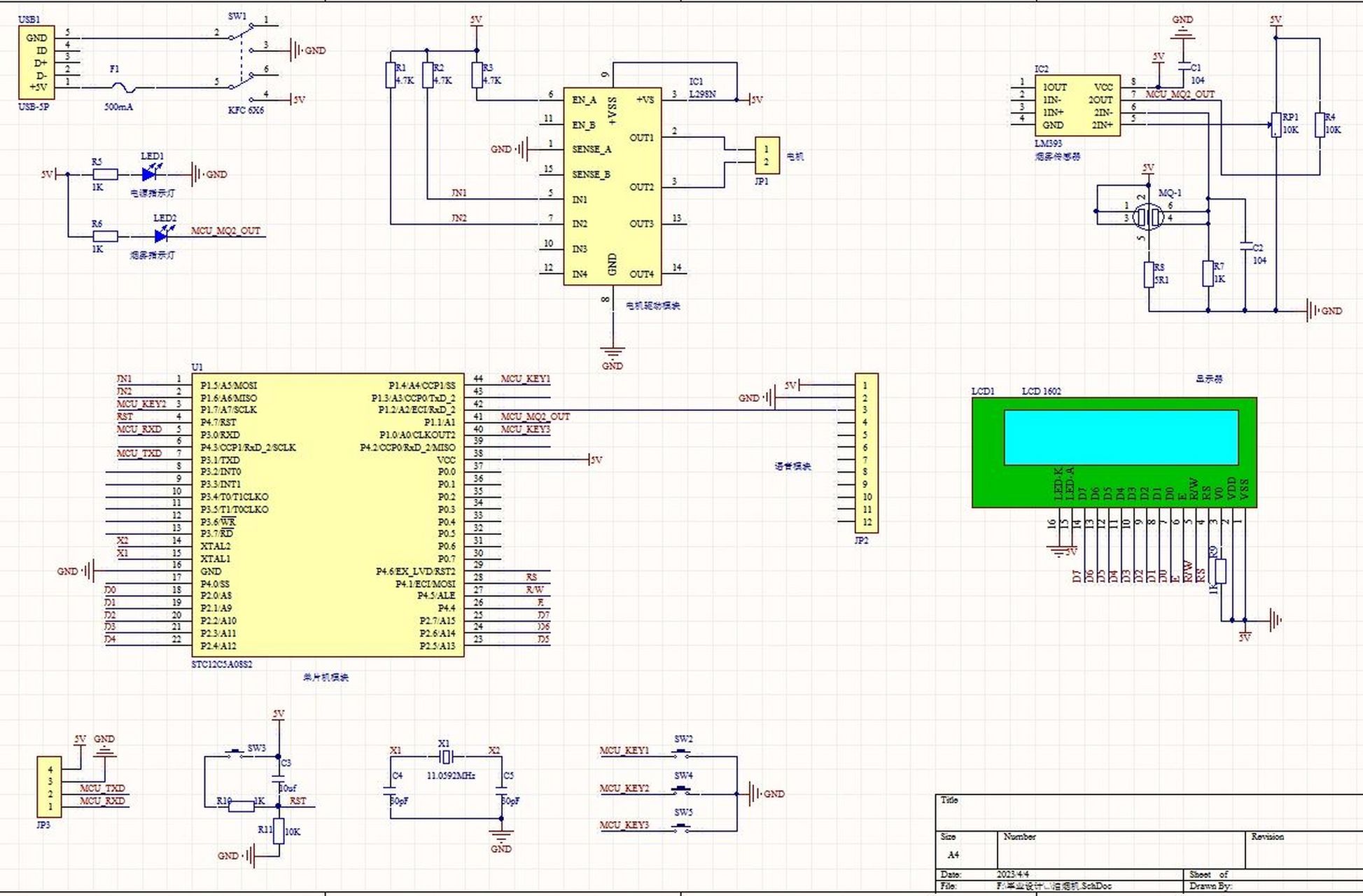Select push button SW4
Image resolution: width=1363 pixels, height=896 pixels.
(681, 791)
